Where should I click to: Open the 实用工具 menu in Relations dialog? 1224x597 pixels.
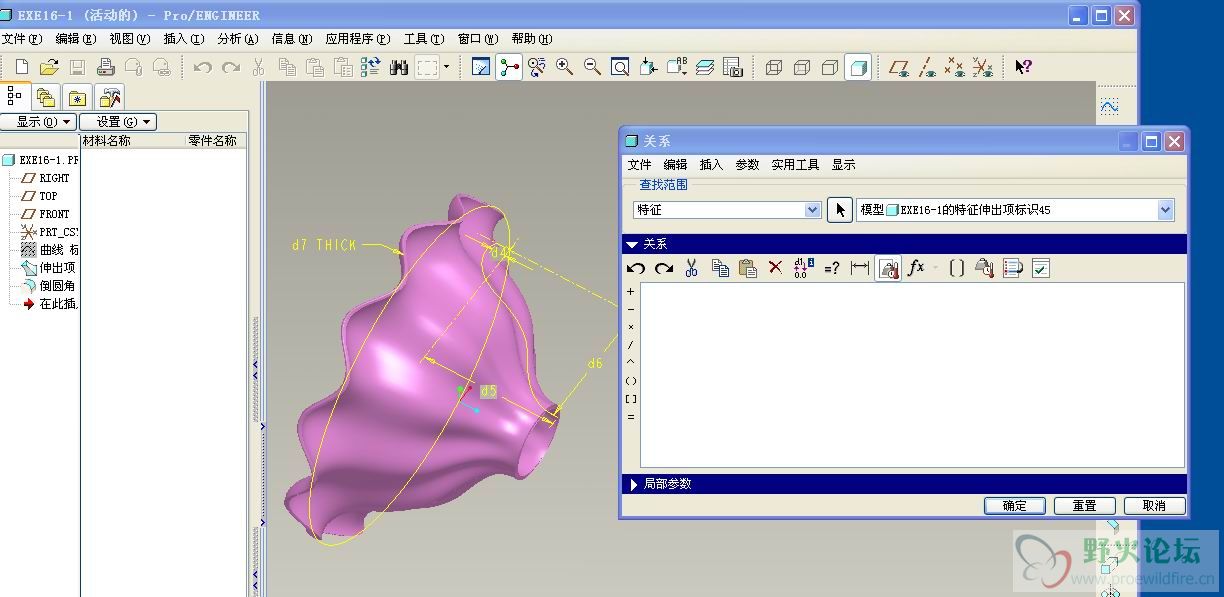tap(795, 165)
